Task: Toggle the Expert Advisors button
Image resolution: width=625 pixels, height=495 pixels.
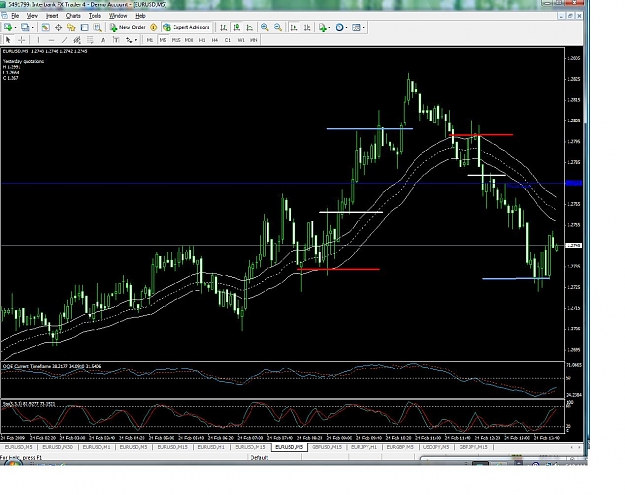Action: [x=187, y=28]
